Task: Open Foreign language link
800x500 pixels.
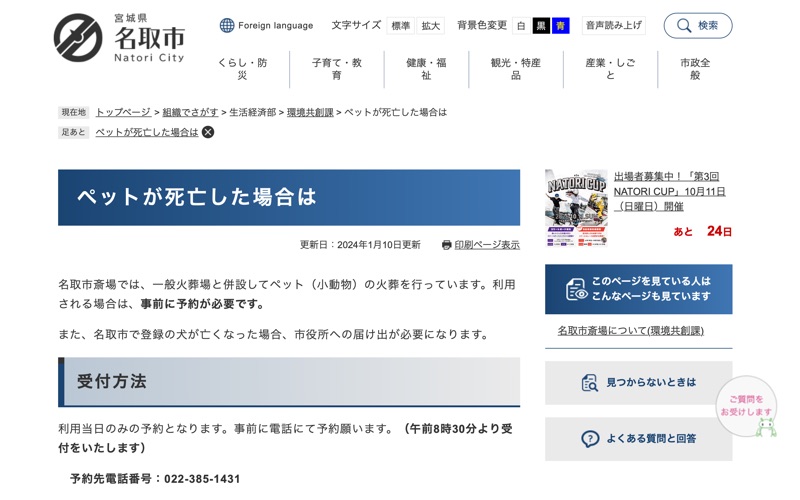Action: [276, 26]
